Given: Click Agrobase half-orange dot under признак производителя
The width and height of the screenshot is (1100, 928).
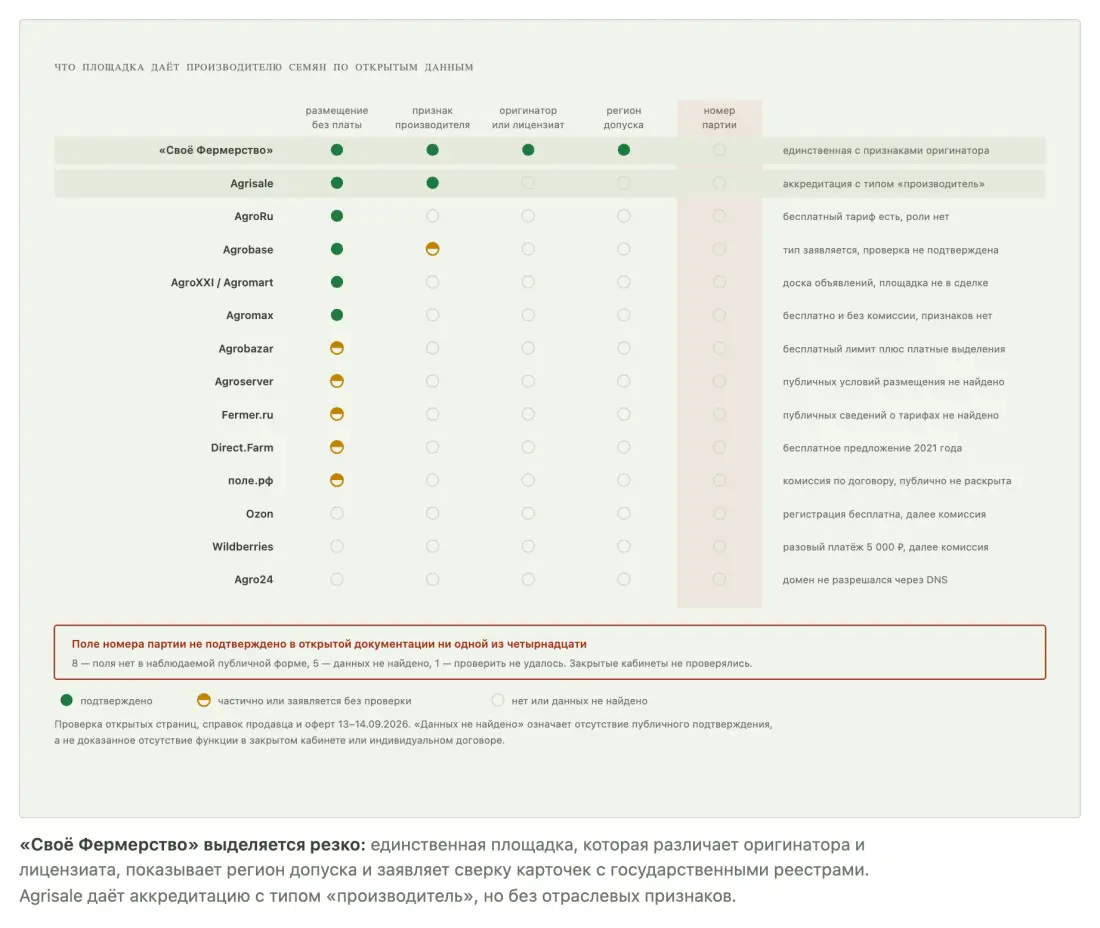Looking at the screenshot, I should [432, 249].
